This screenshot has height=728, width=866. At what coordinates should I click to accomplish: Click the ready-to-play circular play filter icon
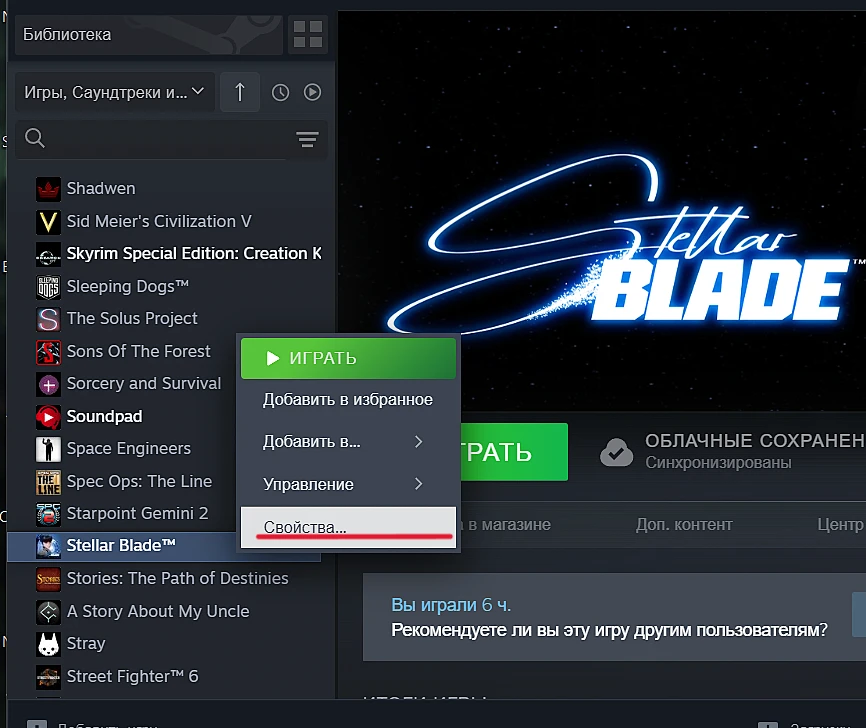tap(312, 91)
